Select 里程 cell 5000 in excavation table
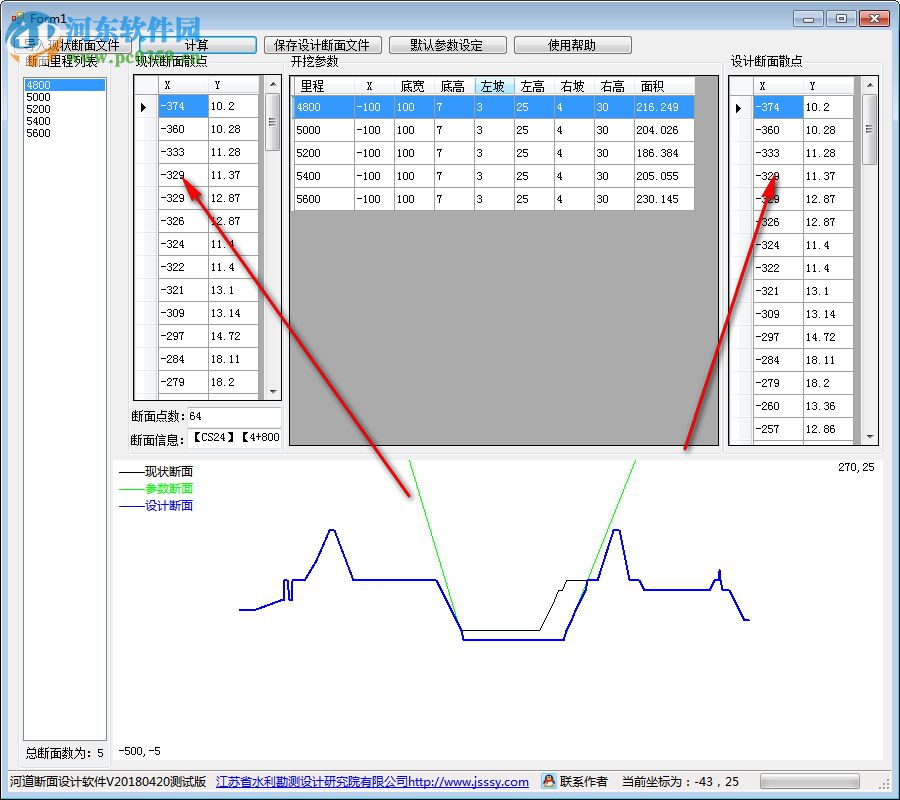Viewport: 900px width, 800px height. click(x=324, y=130)
